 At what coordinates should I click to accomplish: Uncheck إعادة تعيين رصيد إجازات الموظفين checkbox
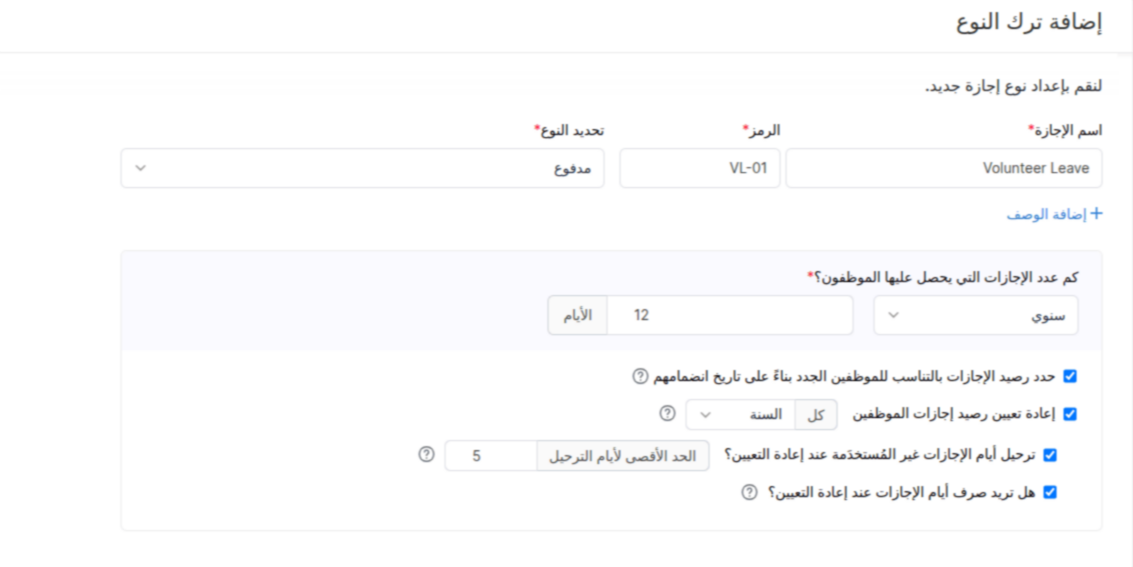tap(1069, 414)
